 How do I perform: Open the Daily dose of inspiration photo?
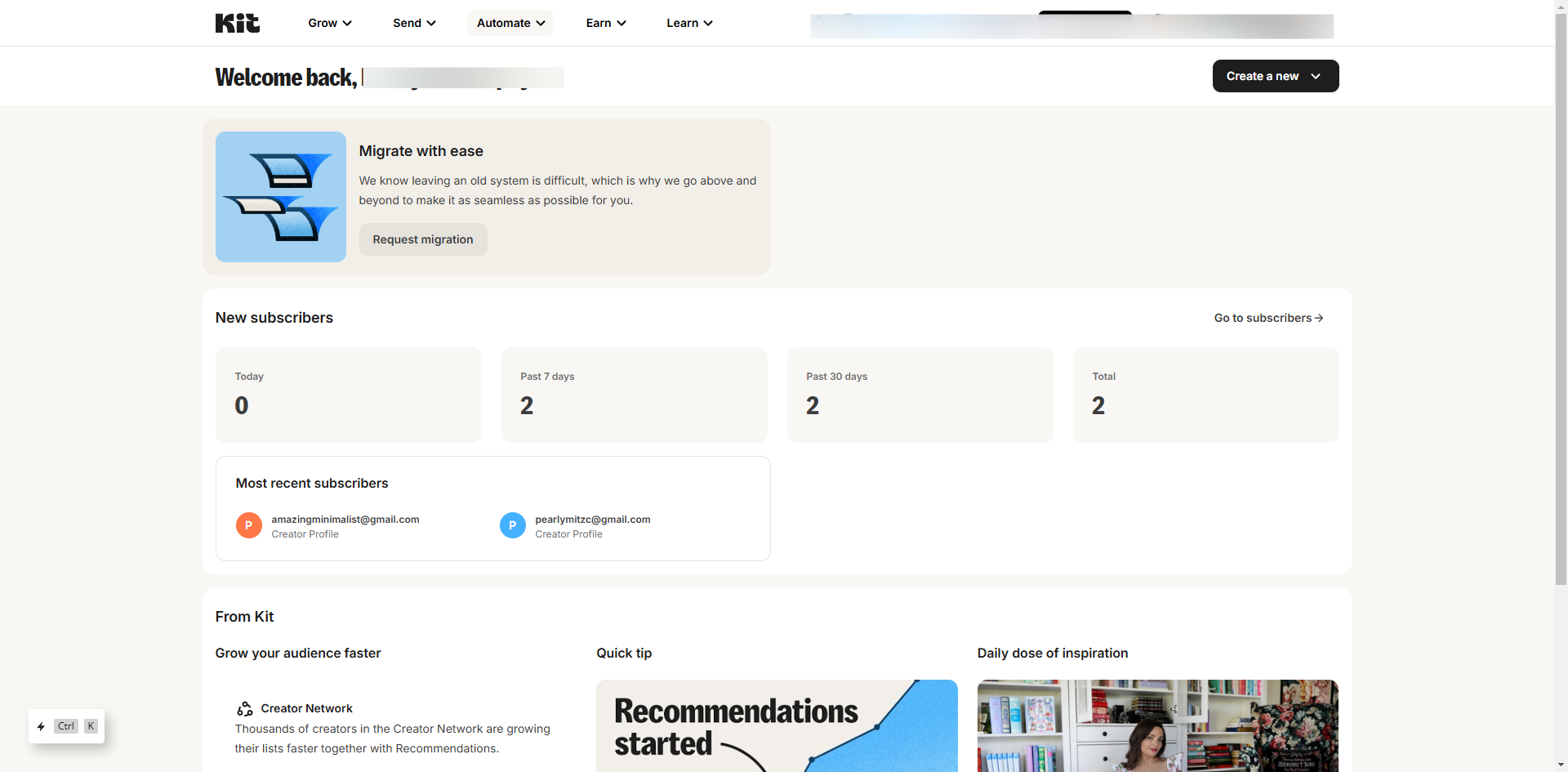1158,725
